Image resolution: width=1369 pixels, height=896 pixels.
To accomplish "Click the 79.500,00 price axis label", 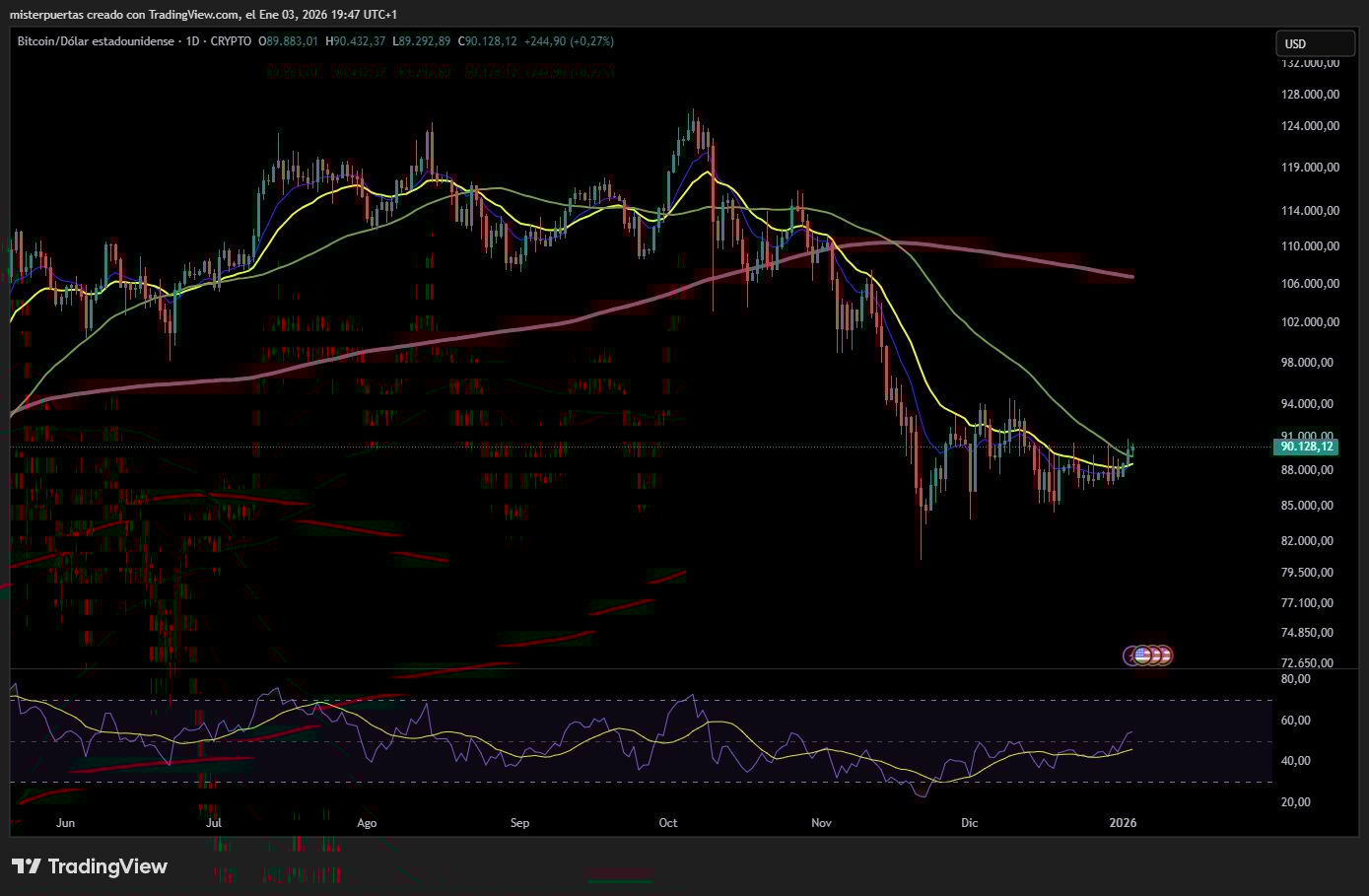I will click(1307, 573).
